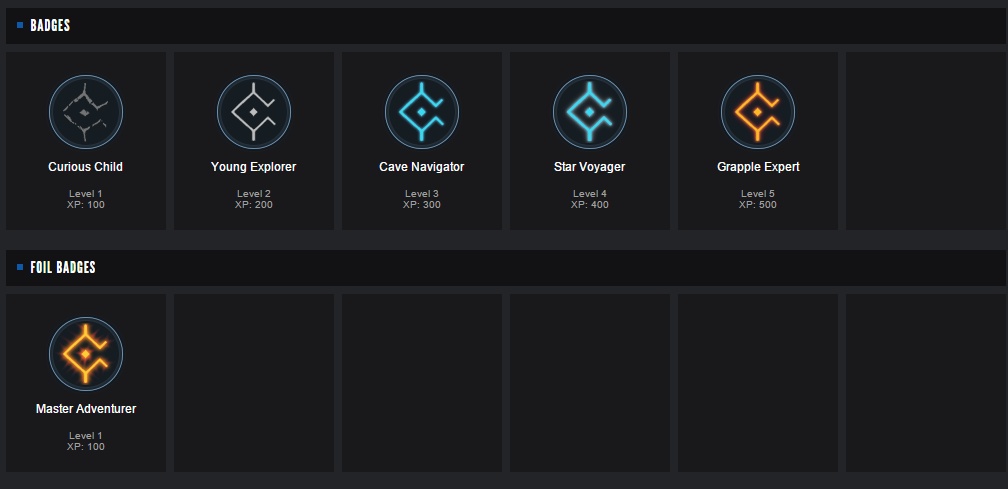Click the BADGES section header

50,26
